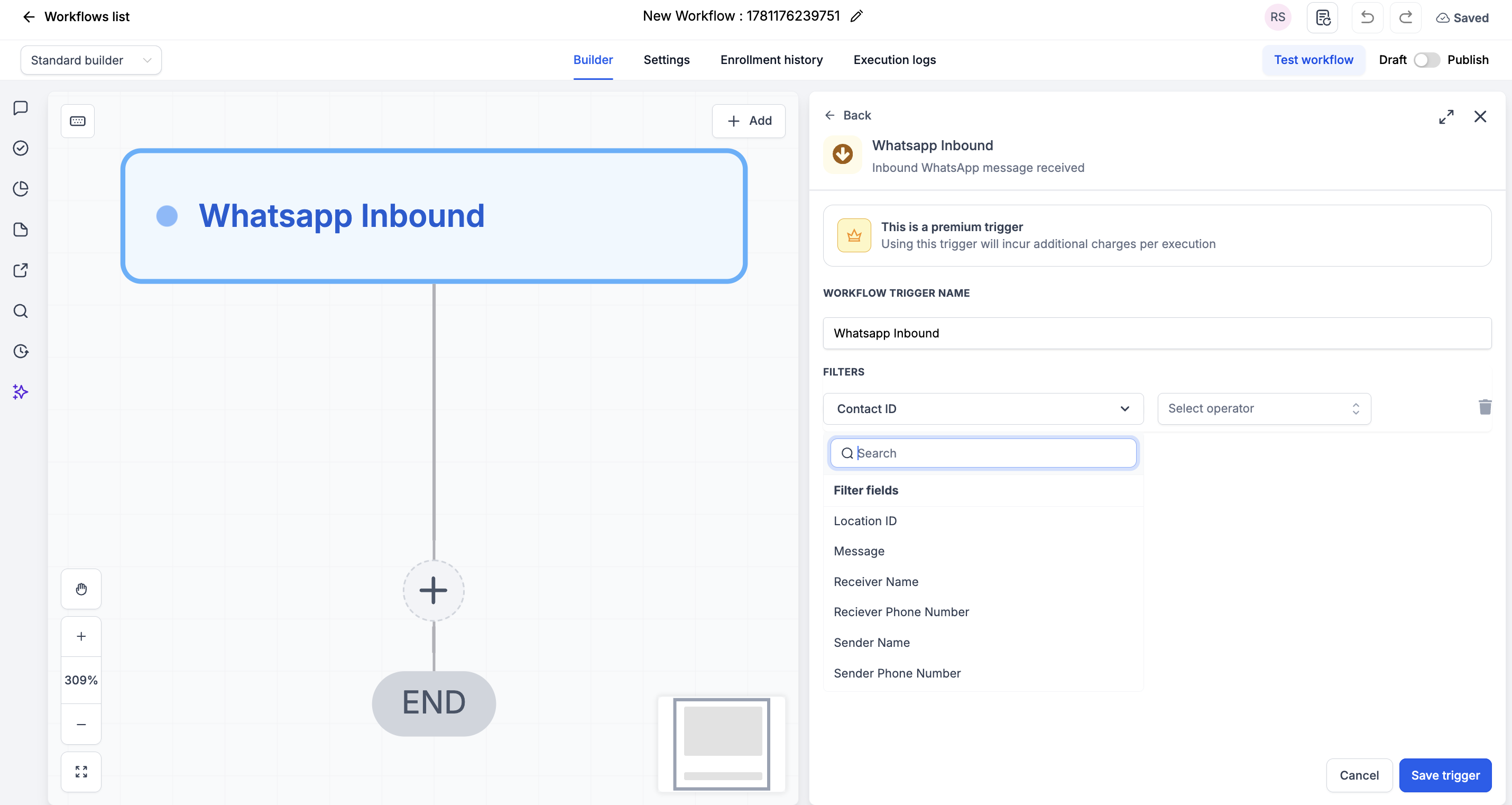Open the Standard builder dropdown
Image resolution: width=1512 pixels, height=805 pixels.
point(91,60)
